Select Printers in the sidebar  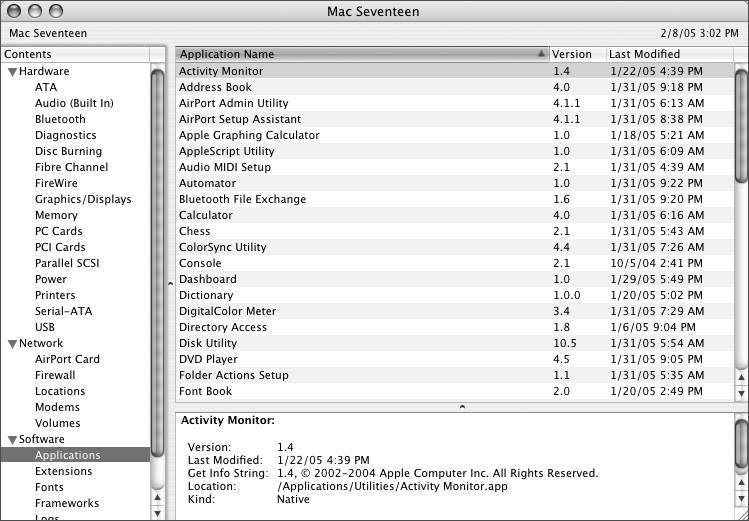55,295
